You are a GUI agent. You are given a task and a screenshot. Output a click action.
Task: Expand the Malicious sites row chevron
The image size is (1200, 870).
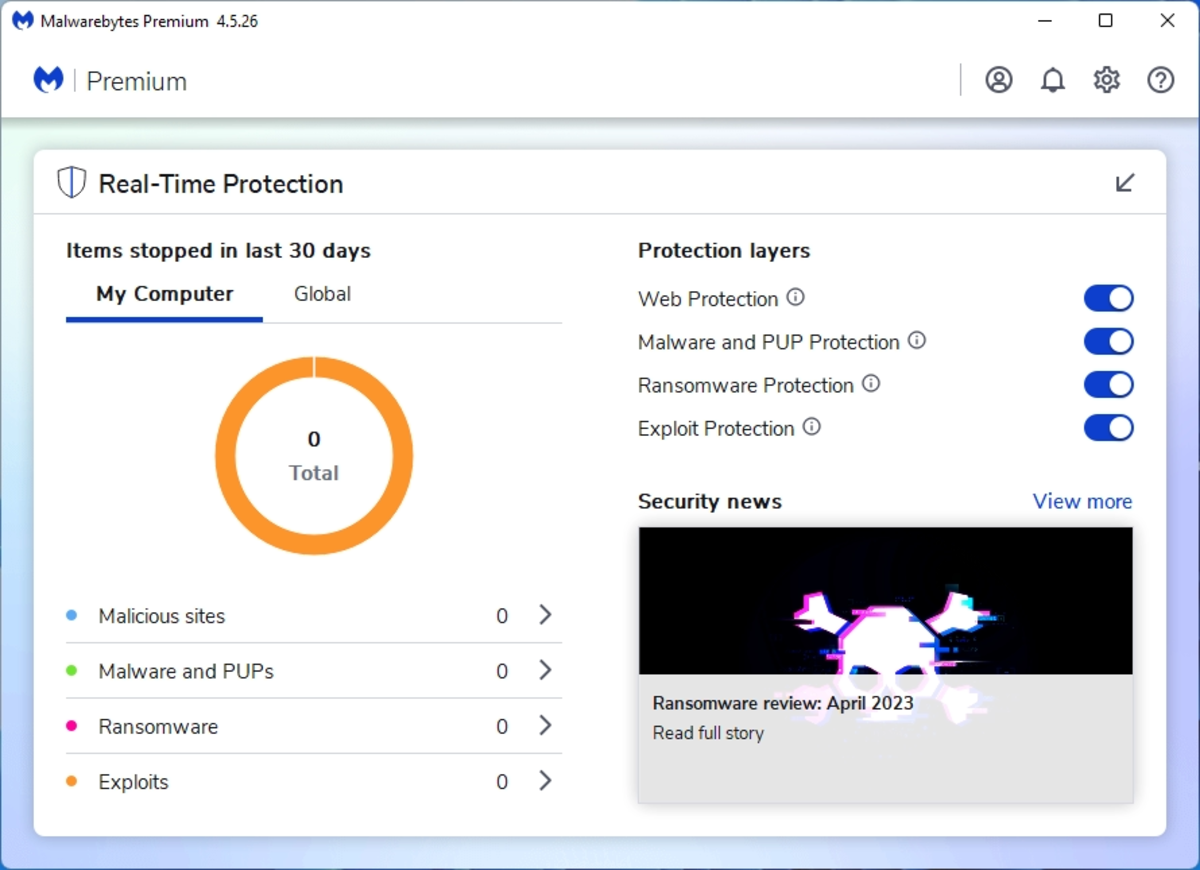[545, 615]
